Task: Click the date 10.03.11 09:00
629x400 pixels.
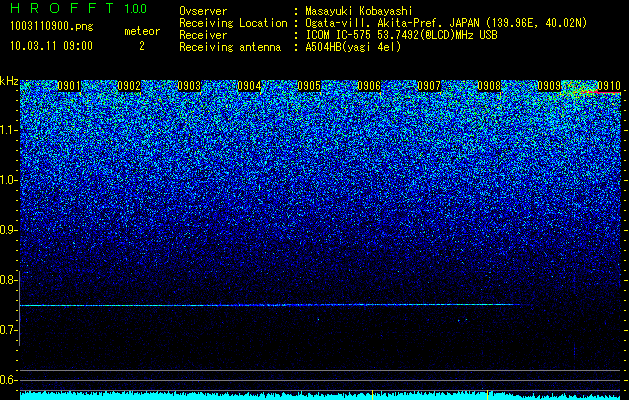Action: click(x=51, y=46)
